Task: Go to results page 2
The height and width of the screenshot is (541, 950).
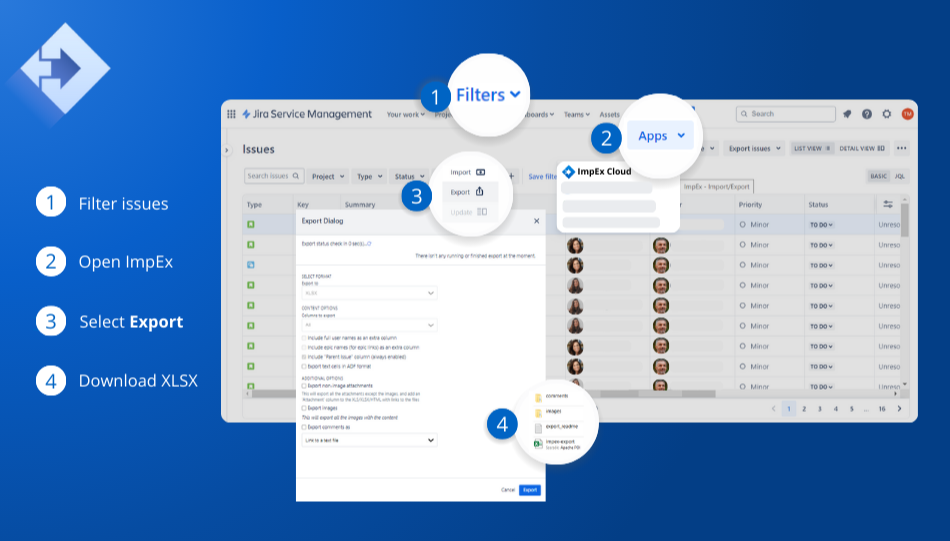Action: point(804,409)
